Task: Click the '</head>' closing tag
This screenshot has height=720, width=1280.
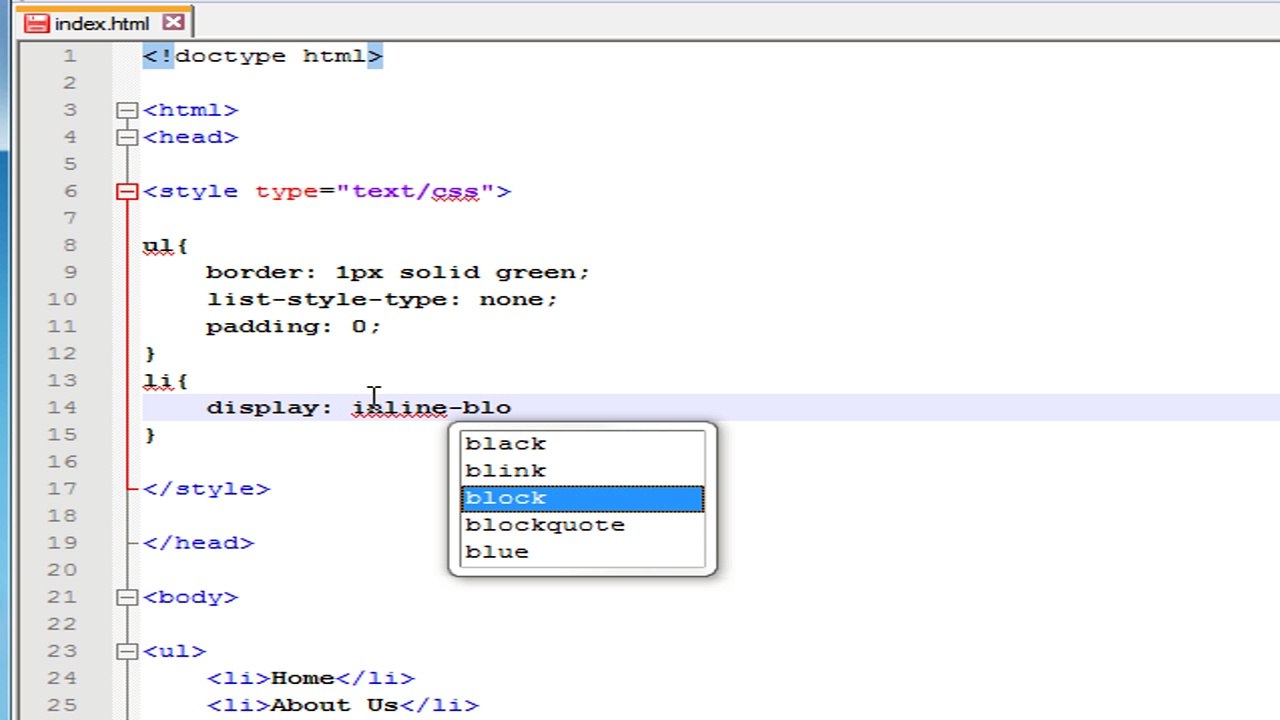Action: tap(199, 542)
